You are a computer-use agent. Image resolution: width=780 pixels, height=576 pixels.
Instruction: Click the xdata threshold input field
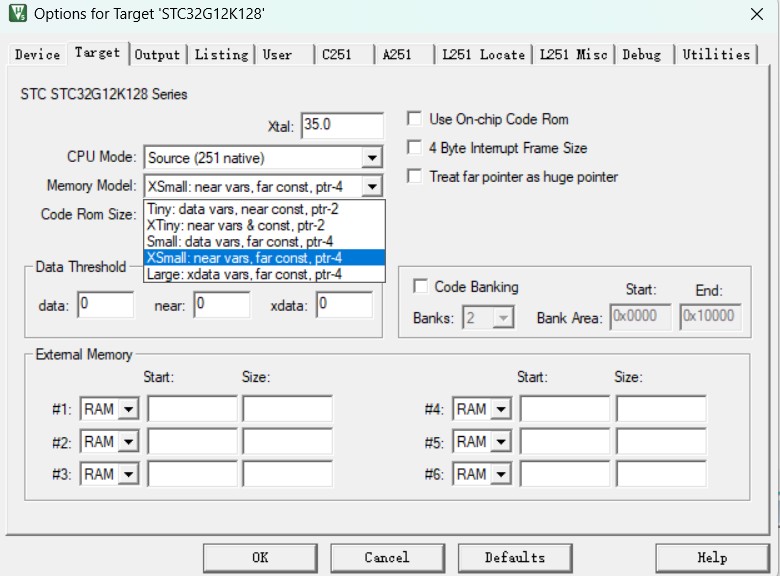click(344, 304)
